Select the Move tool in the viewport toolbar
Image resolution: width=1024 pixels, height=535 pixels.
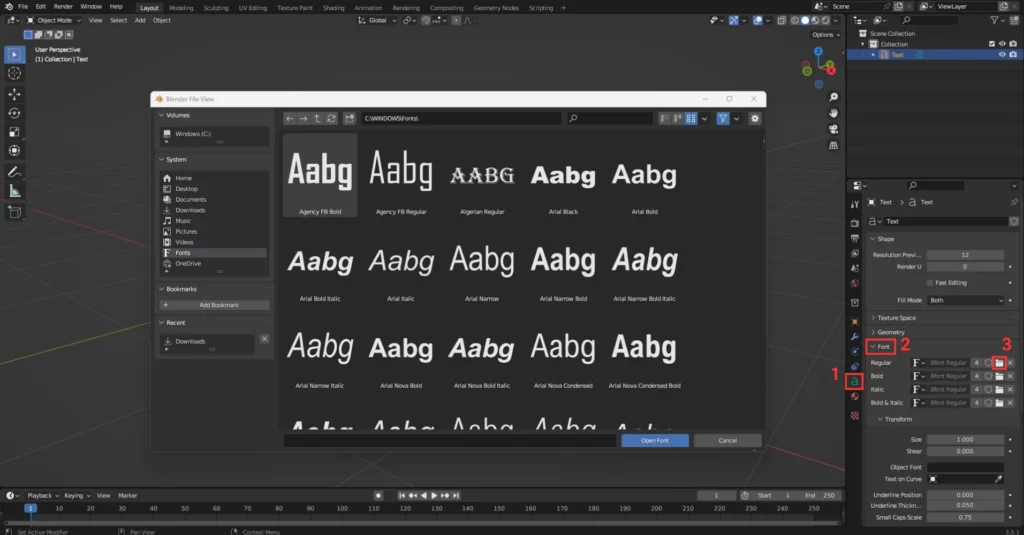(14, 94)
